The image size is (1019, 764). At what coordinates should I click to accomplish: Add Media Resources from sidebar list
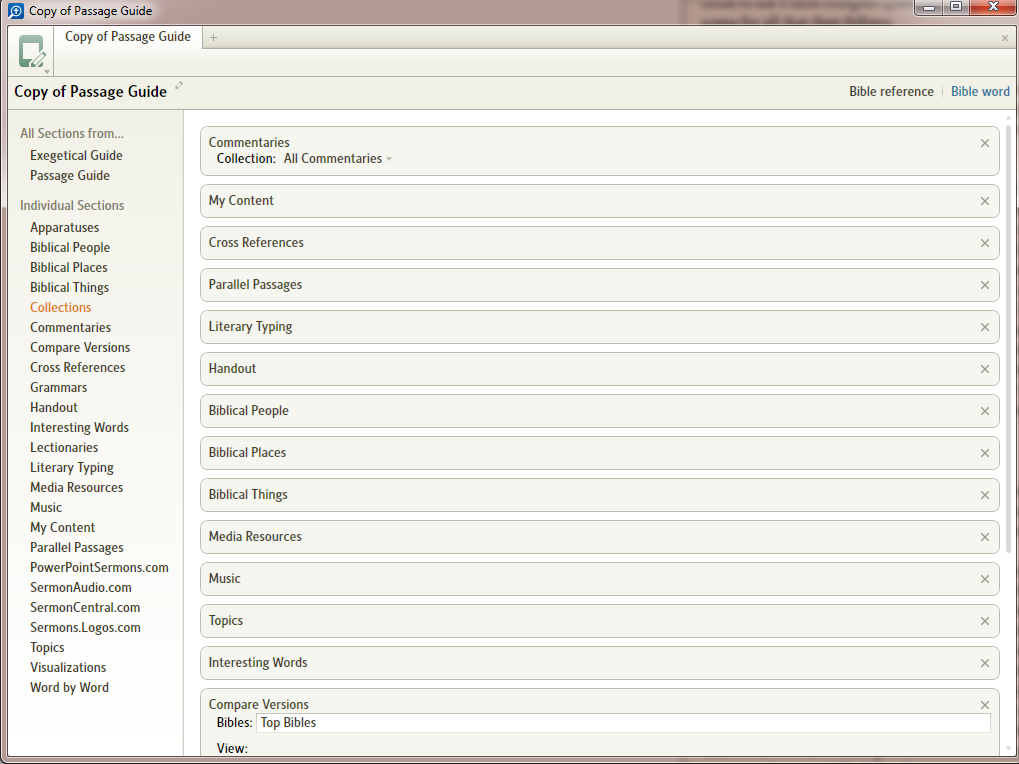point(76,487)
